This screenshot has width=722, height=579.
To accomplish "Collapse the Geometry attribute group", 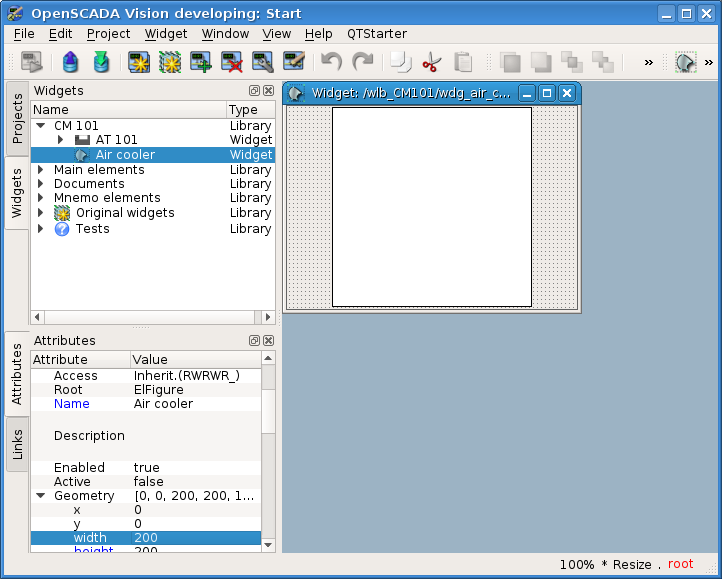I will (41, 496).
